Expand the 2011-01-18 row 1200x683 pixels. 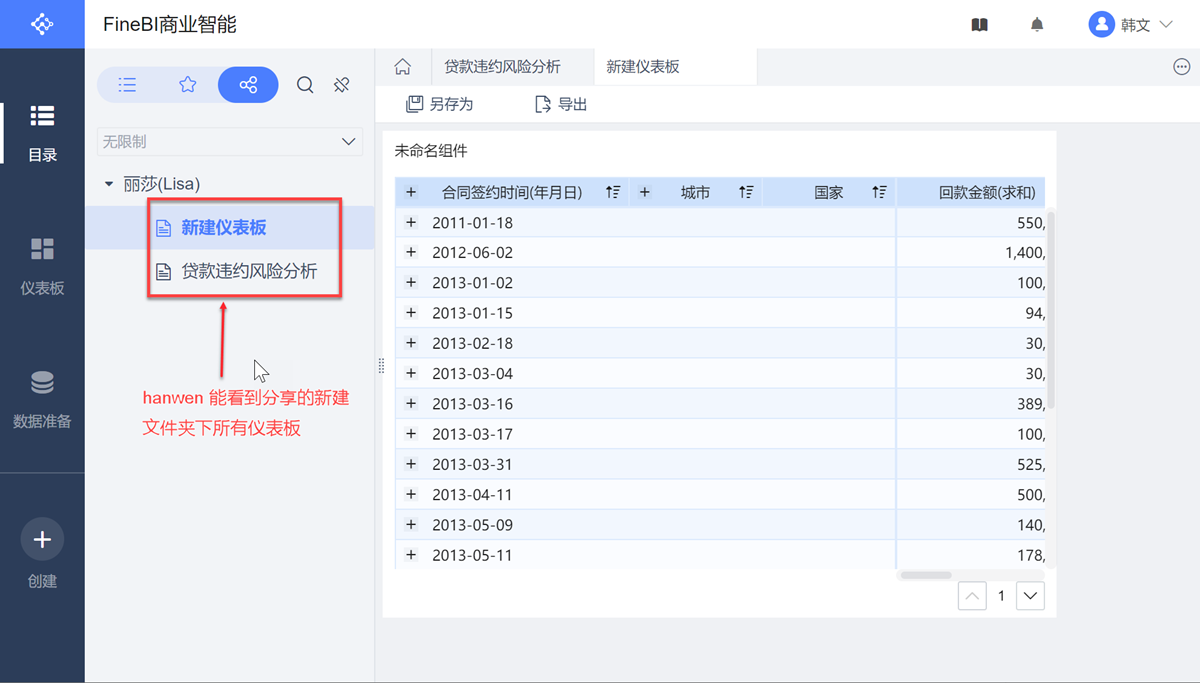[x=411, y=223]
